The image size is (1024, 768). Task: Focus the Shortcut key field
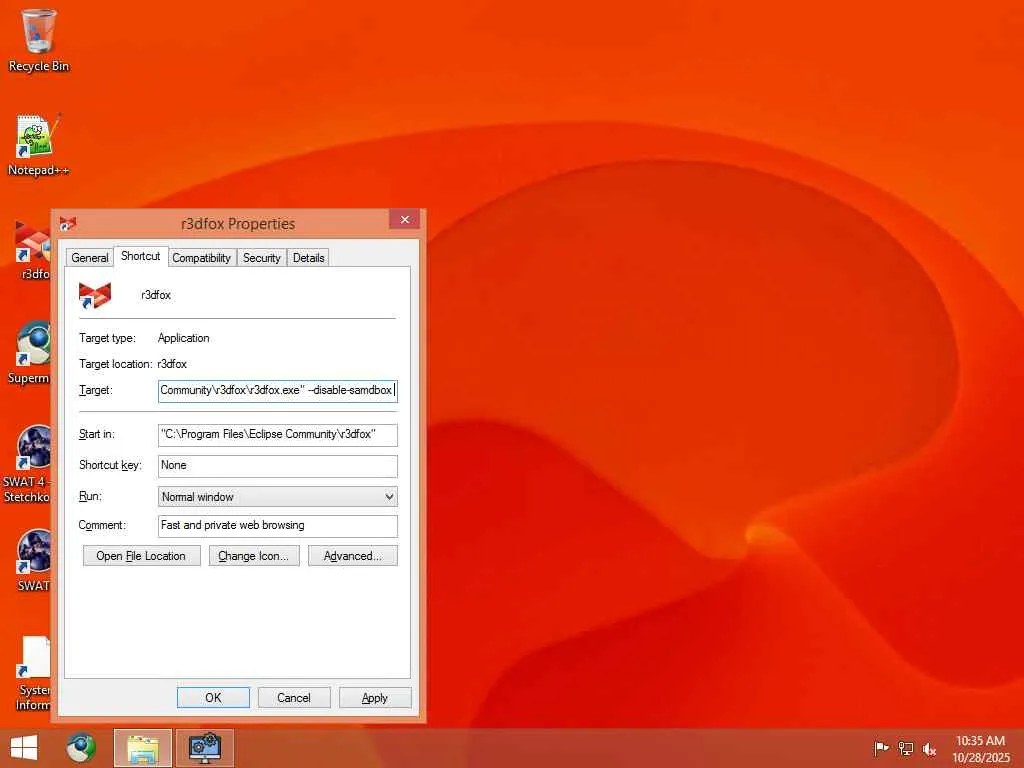click(278, 466)
